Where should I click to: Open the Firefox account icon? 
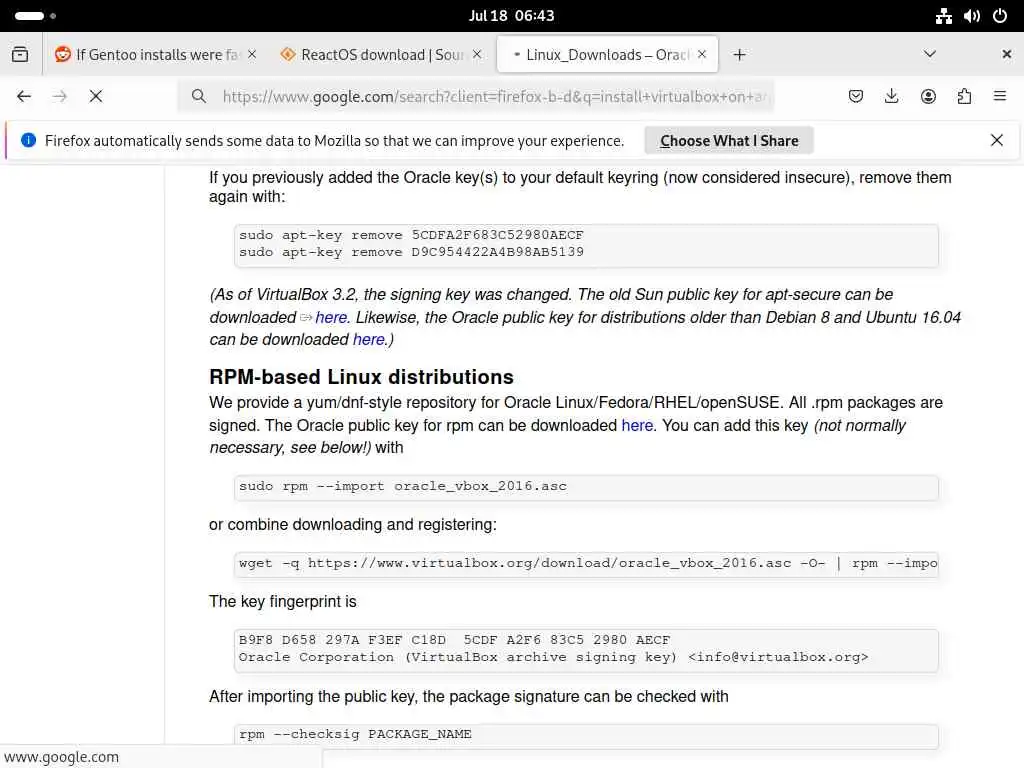click(928, 97)
